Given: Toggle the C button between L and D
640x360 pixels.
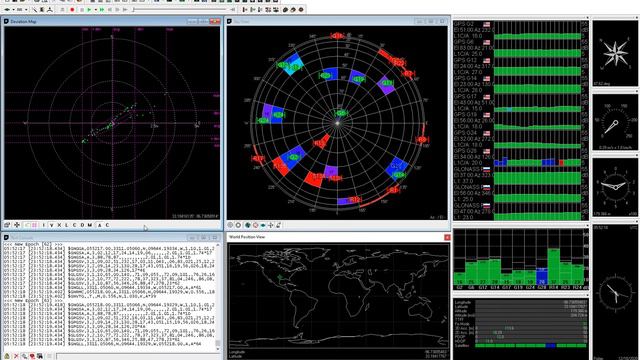Looking at the screenshot, I should [74, 225].
